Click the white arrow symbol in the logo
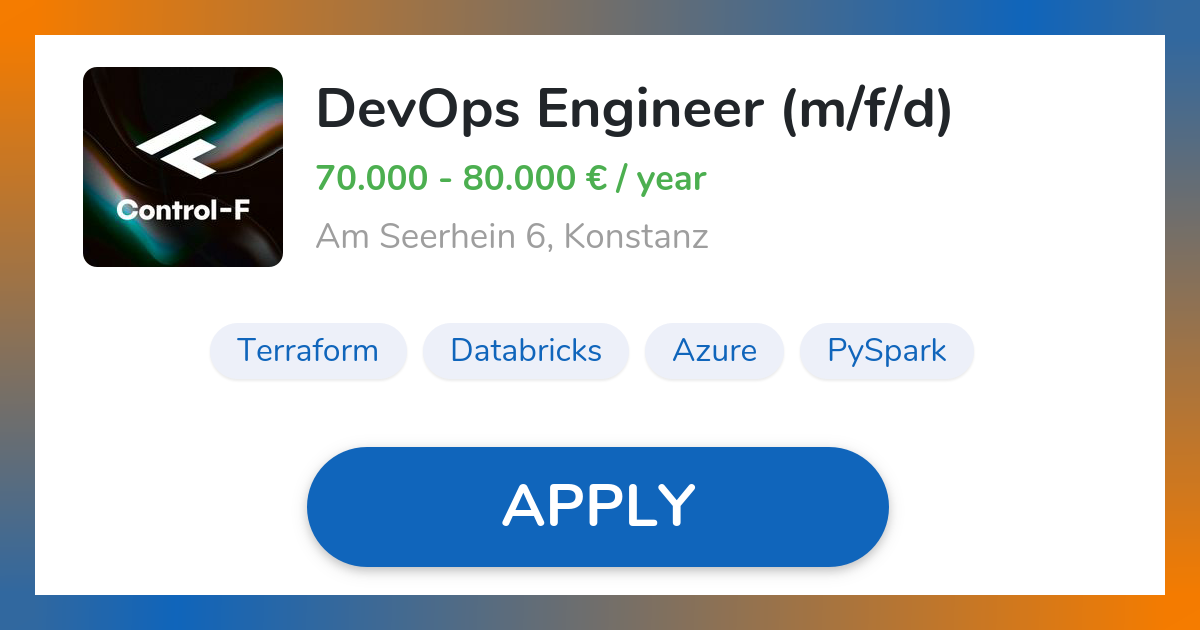 (x=177, y=151)
